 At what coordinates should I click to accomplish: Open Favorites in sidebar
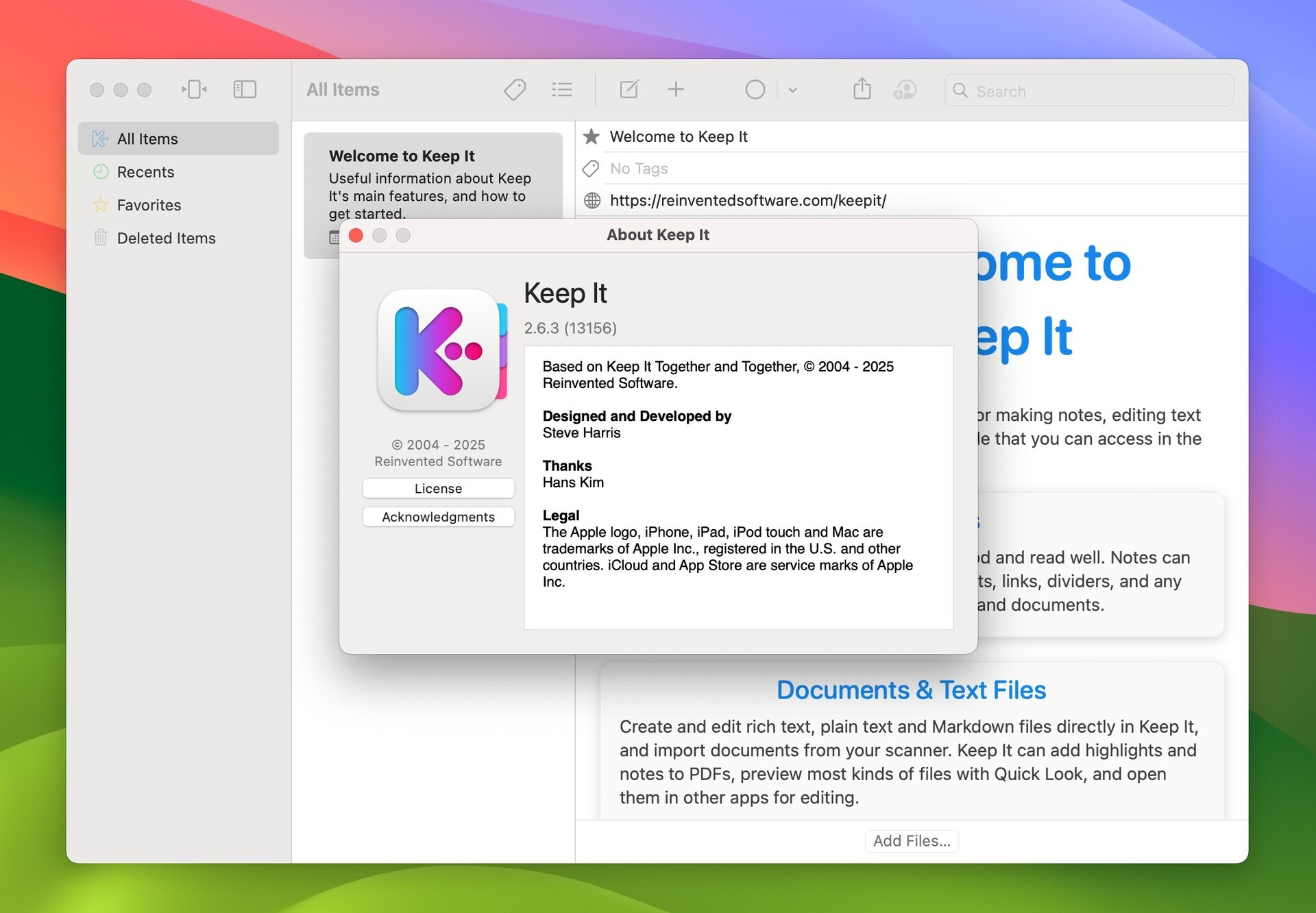tap(178, 205)
